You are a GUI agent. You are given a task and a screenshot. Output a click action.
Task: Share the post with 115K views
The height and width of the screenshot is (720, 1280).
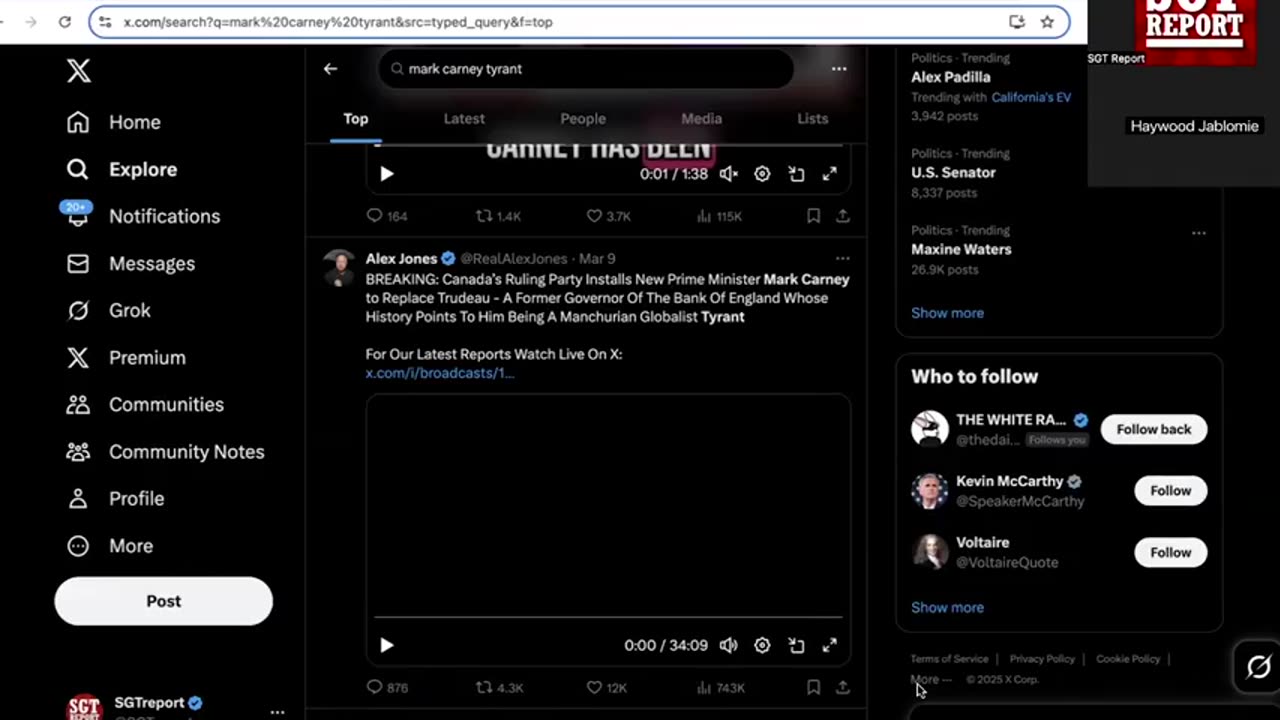pos(843,216)
